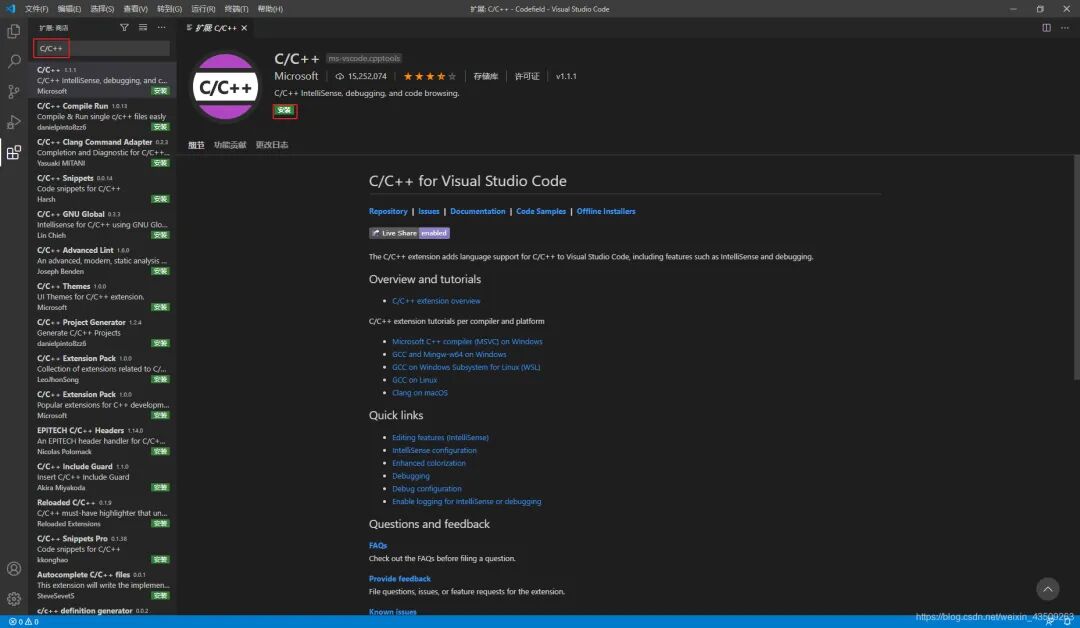Viewport: 1080px width, 628px height.
Task: Click the green install button in extension header
Action: click(x=284, y=111)
